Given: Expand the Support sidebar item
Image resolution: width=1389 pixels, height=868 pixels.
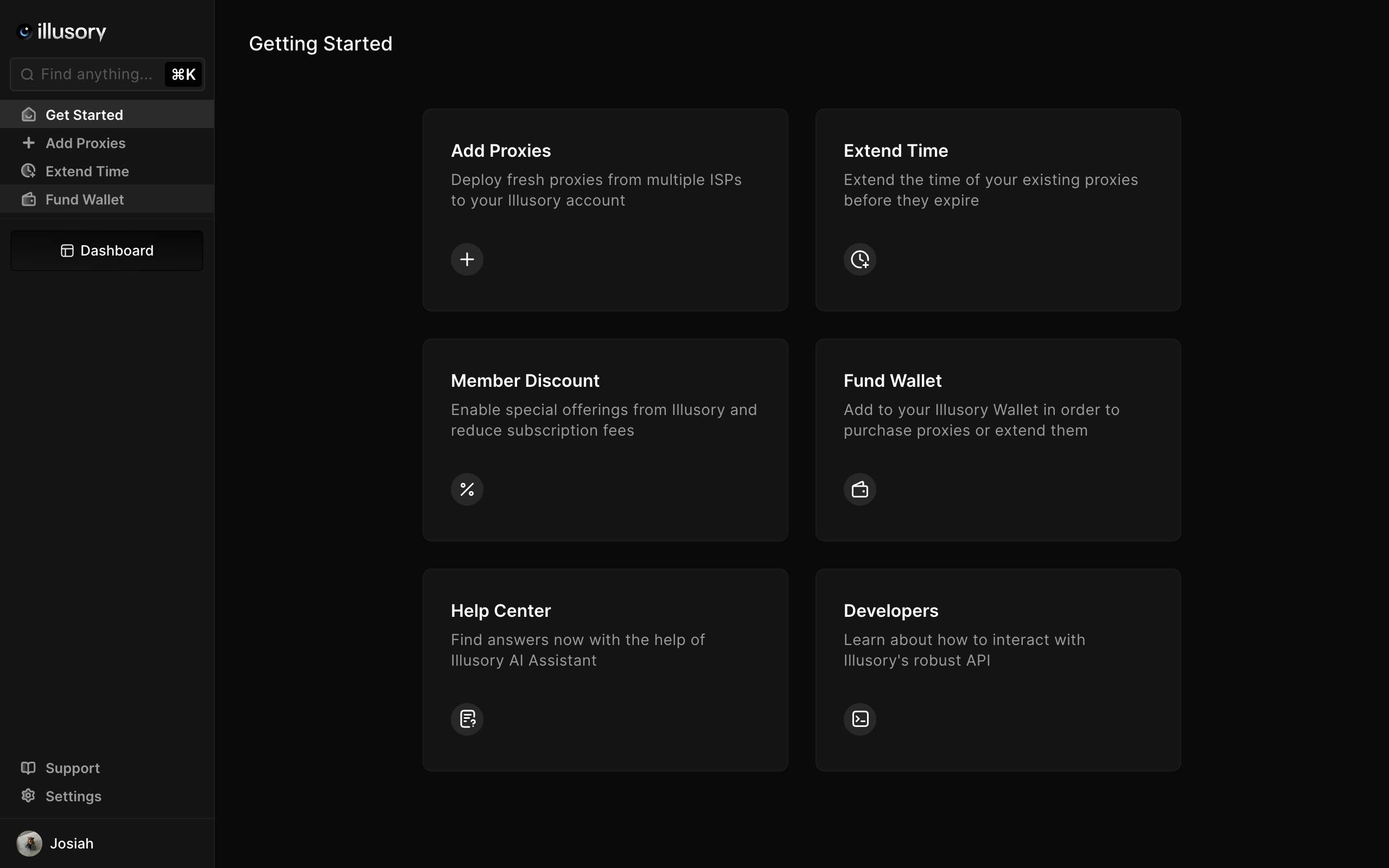Looking at the screenshot, I should tap(72, 768).
